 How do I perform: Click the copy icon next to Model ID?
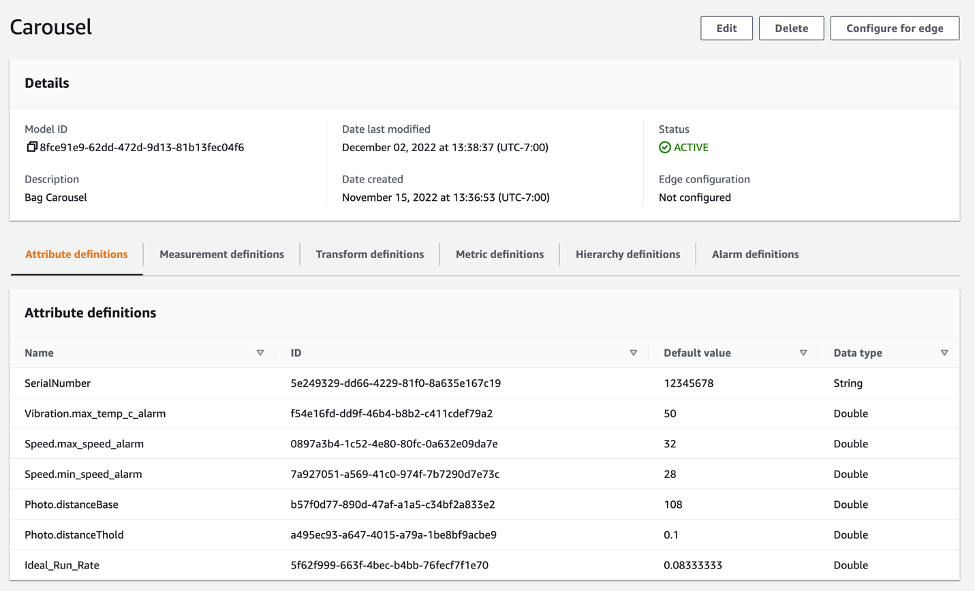pyautogui.click(x=32, y=147)
